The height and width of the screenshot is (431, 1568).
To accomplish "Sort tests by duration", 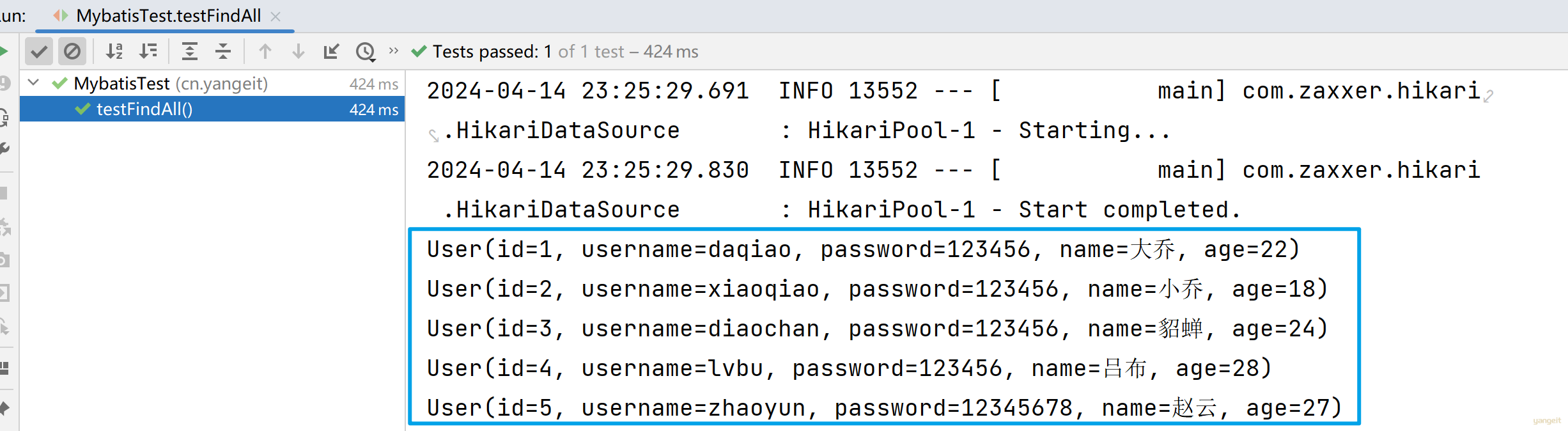I will pyautogui.click(x=148, y=51).
